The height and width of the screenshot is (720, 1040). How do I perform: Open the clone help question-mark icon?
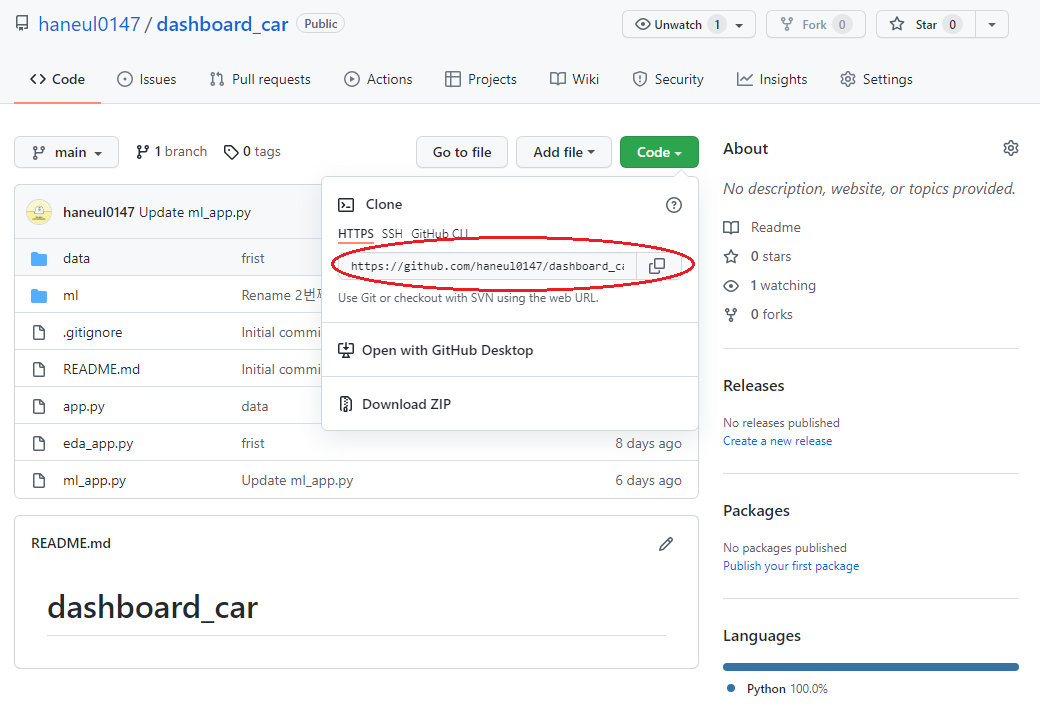point(673,205)
